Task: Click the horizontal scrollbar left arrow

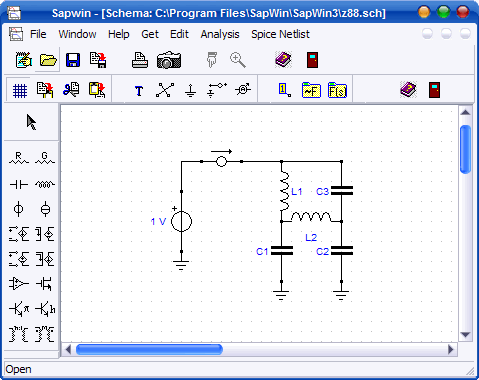Action: pyautogui.click(x=68, y=349)
